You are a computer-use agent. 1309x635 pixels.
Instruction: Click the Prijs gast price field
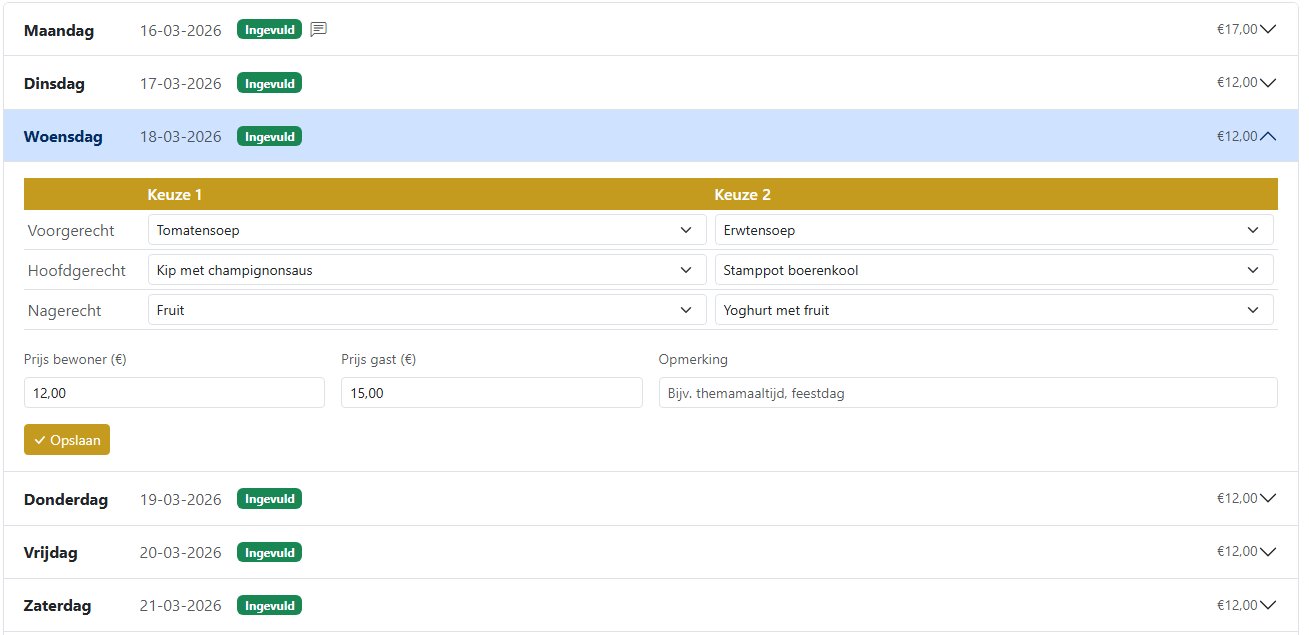[491, 393]
